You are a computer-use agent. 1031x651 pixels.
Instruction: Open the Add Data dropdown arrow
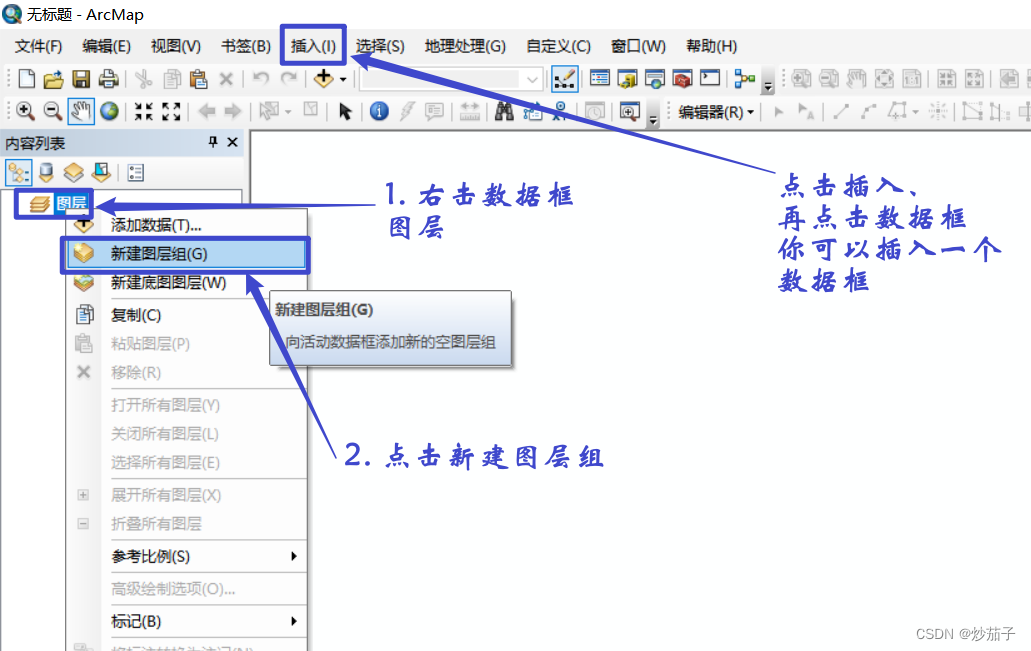pos(343,80)
